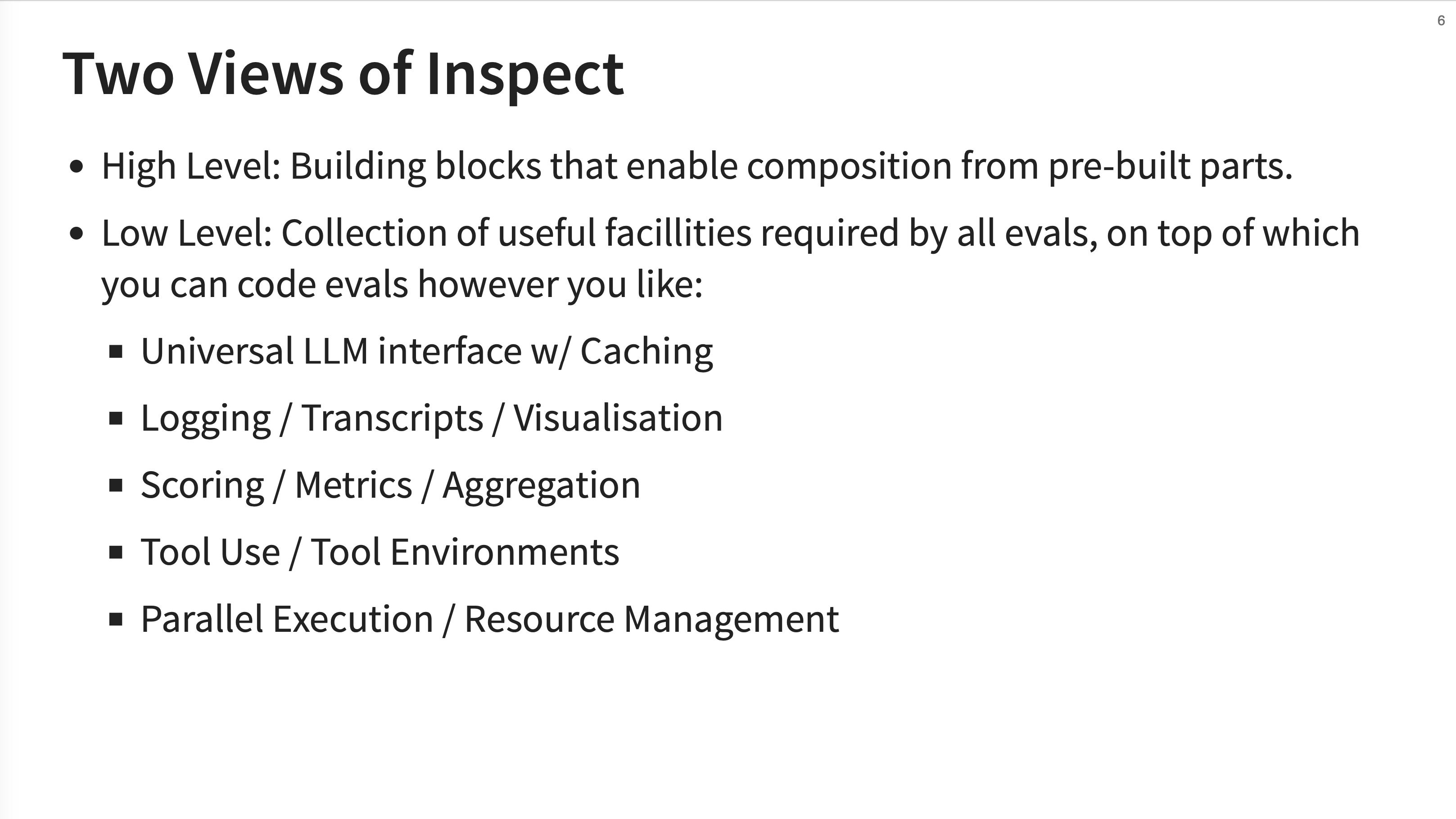Click the word "composition" in the first bullet
The height and width of the screenshot is (819, 1456).
(x=849, y=166)
